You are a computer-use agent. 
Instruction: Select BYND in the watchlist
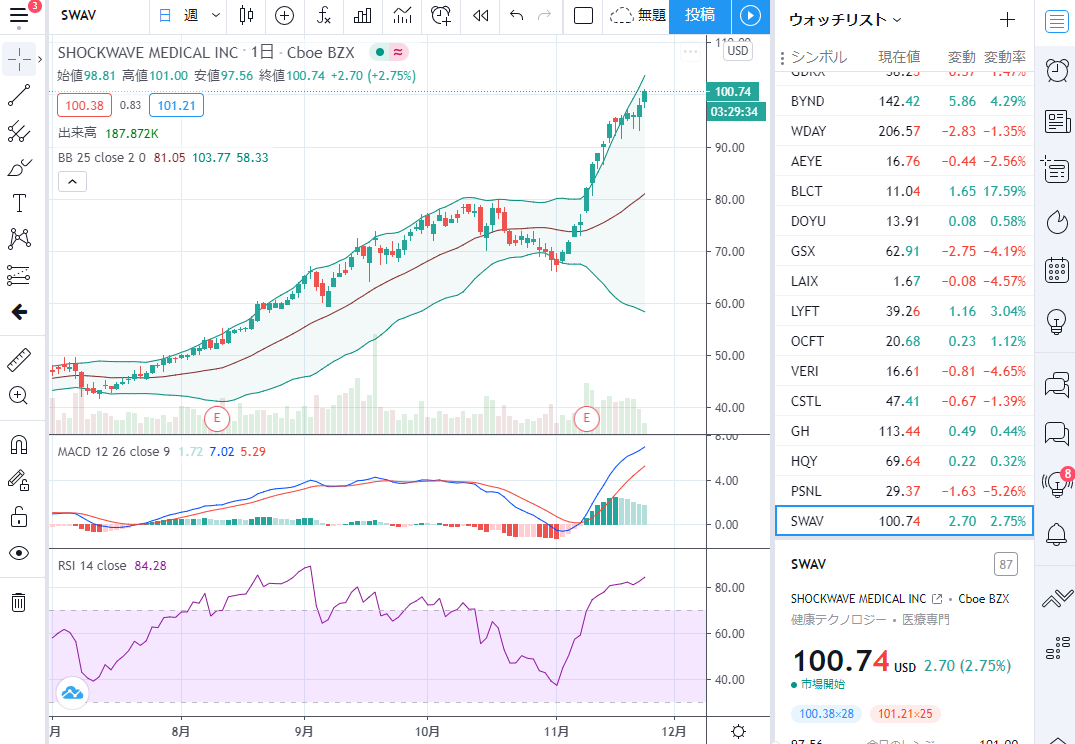pos(904,101)
